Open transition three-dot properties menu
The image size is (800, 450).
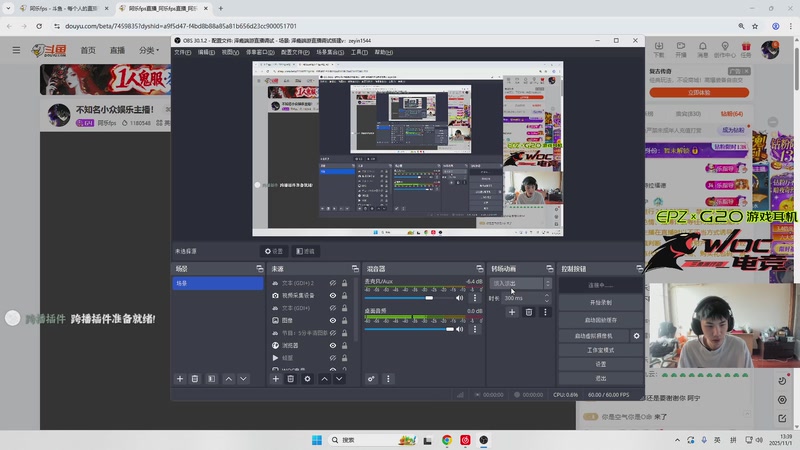pos(545,312)
